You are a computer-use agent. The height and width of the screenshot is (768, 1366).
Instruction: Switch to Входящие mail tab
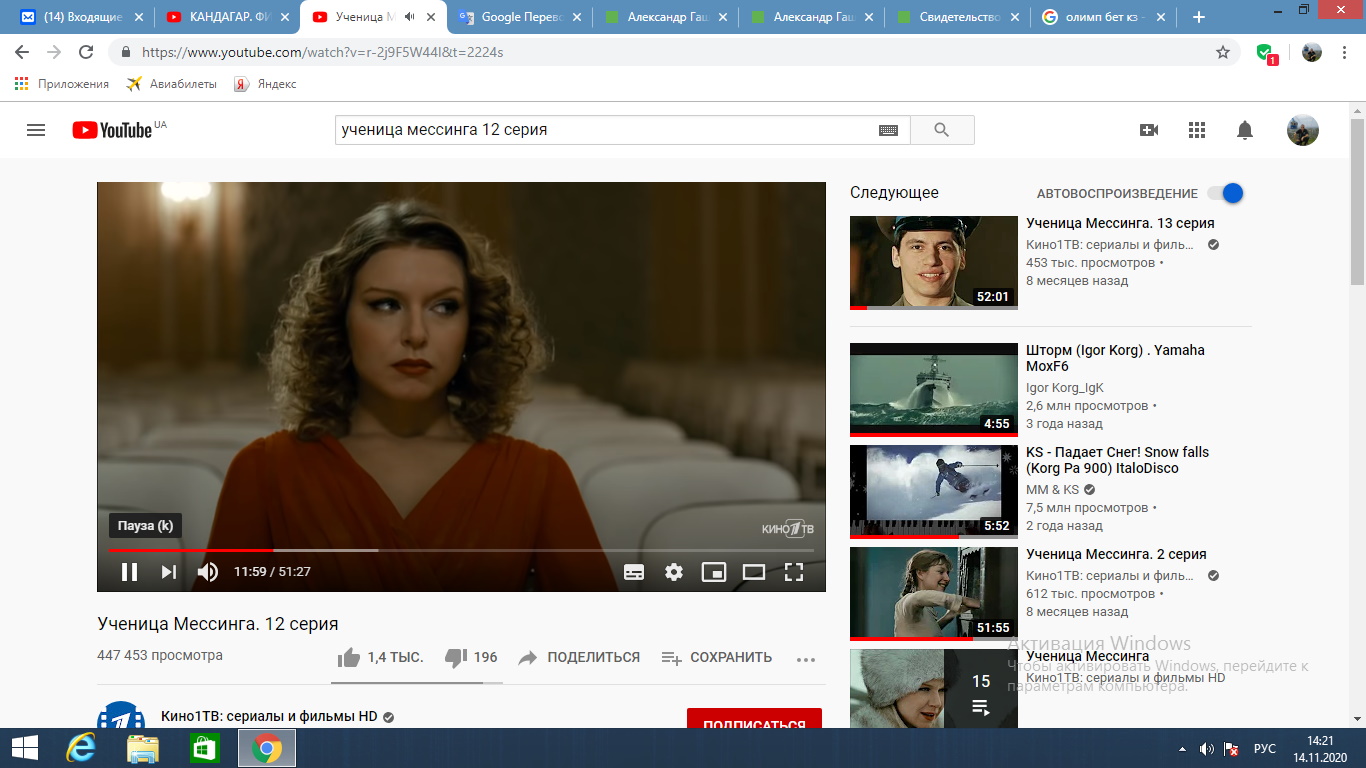(81, 17)
